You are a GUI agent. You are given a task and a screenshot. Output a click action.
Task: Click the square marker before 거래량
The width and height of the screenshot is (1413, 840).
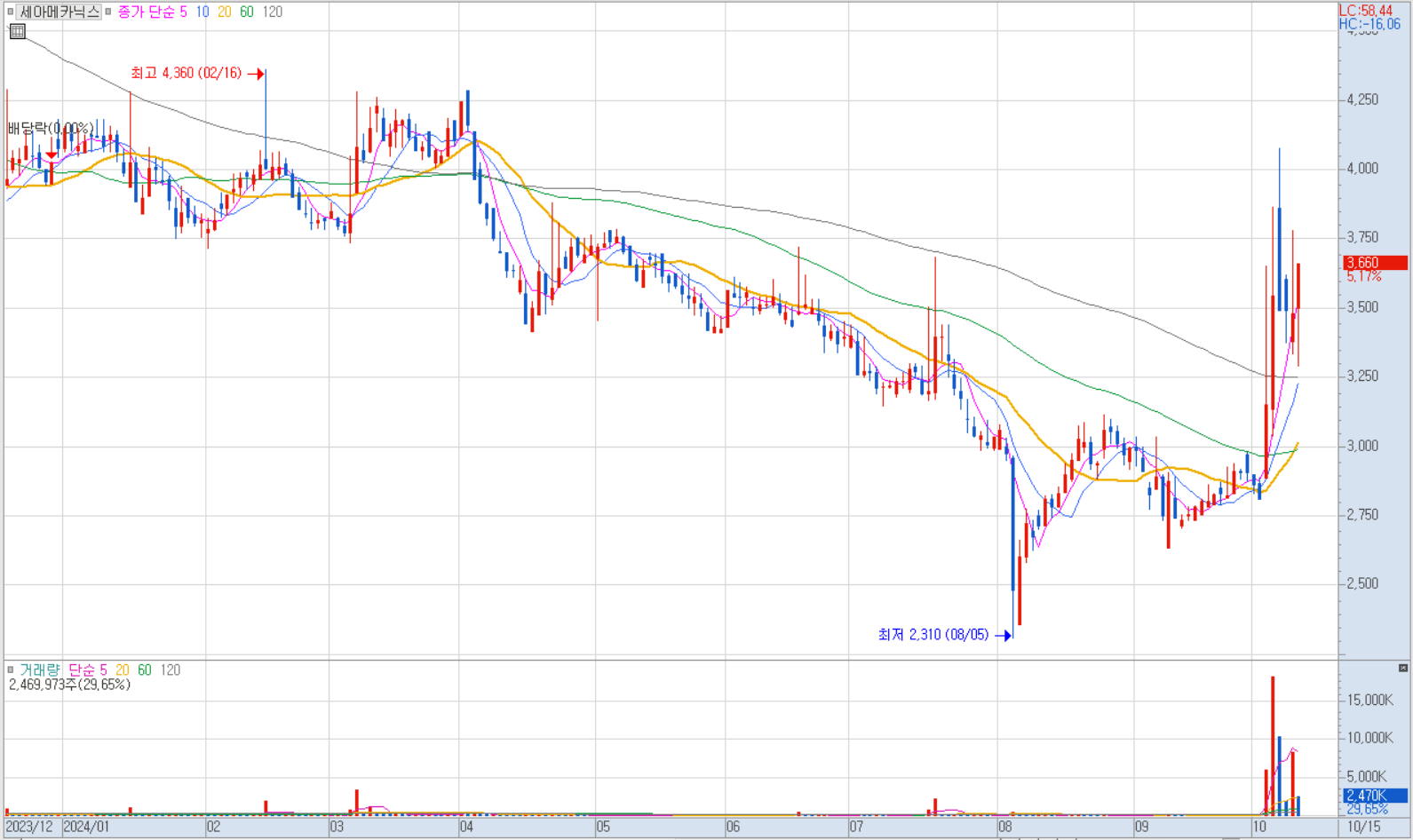pos(11,670)
